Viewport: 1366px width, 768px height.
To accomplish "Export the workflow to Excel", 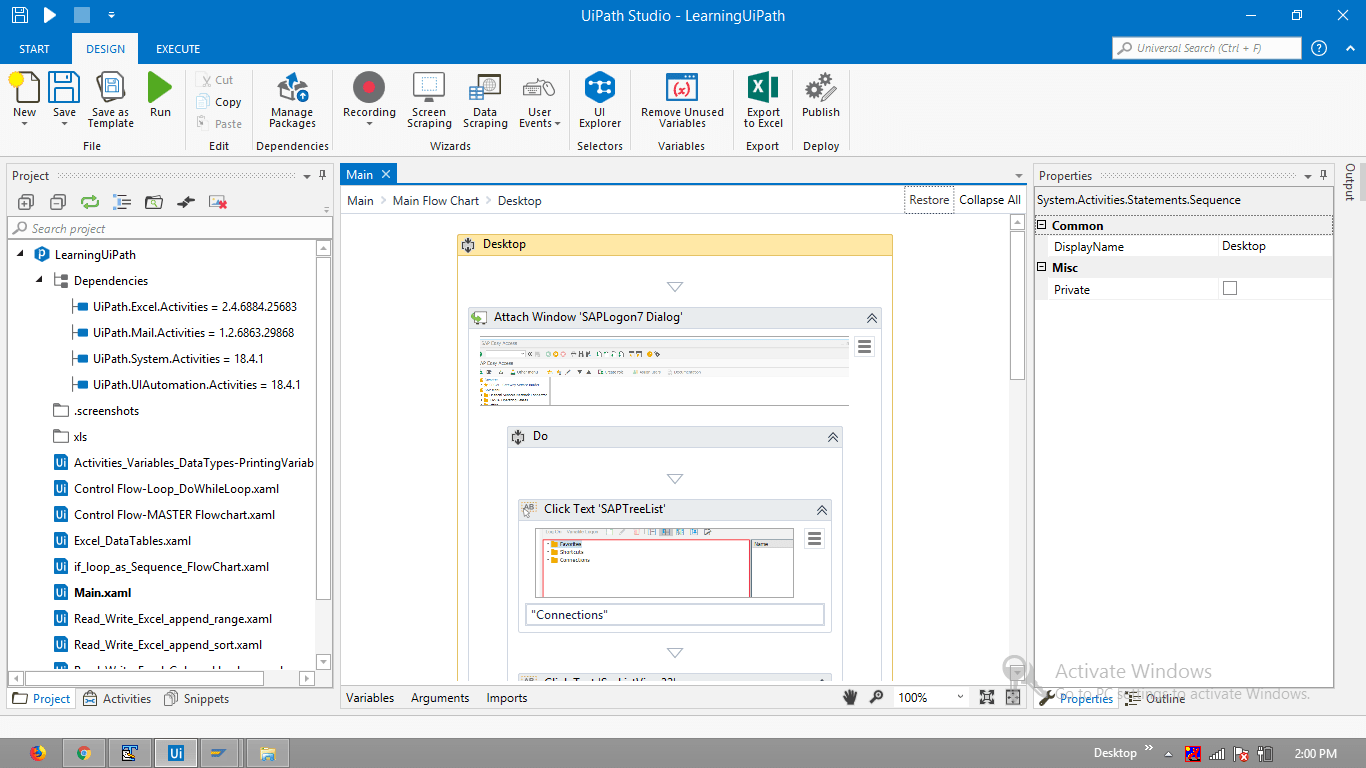I will click(762, 100).
